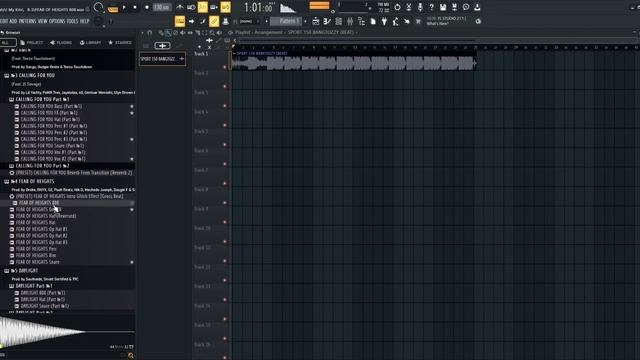Click the Play button in the transport
Screen dimensions: 640x360
(x=124, y=7)
